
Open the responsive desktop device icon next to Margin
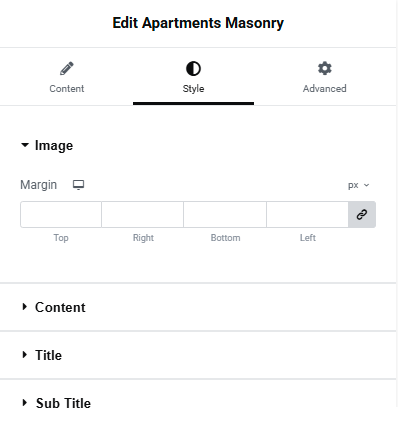tap(79, 185)
